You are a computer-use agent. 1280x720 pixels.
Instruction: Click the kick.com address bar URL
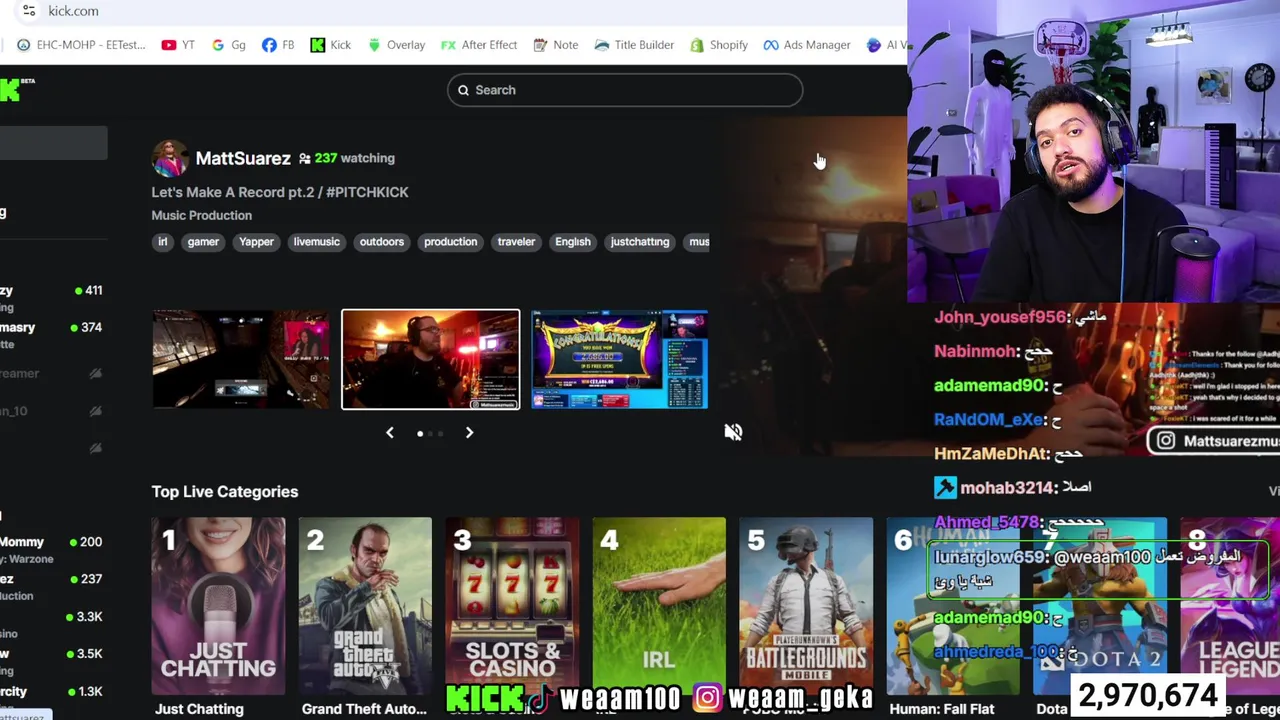[73, 11]
